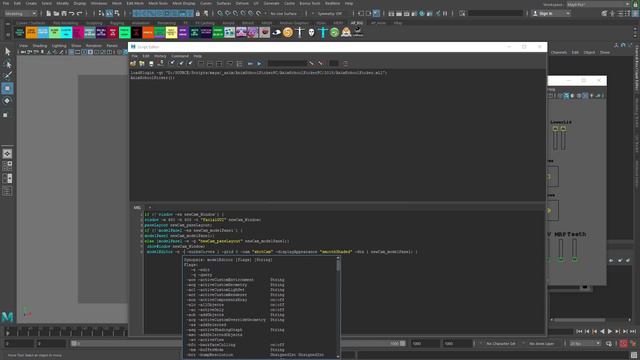Click the four-view layout icon
The image size is (640, 360).
[x=7, y=166]
